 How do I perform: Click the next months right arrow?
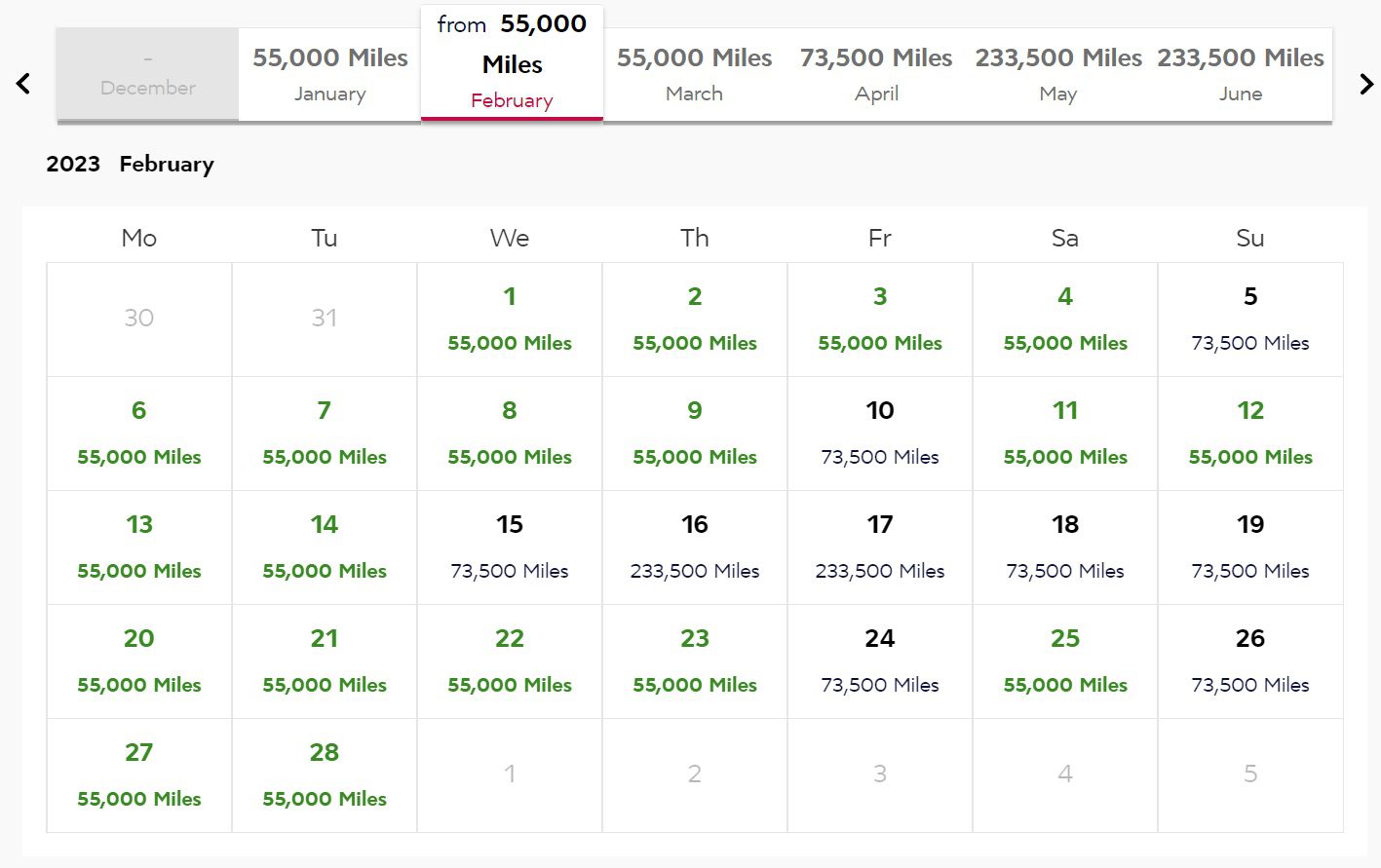[1366, 84]
